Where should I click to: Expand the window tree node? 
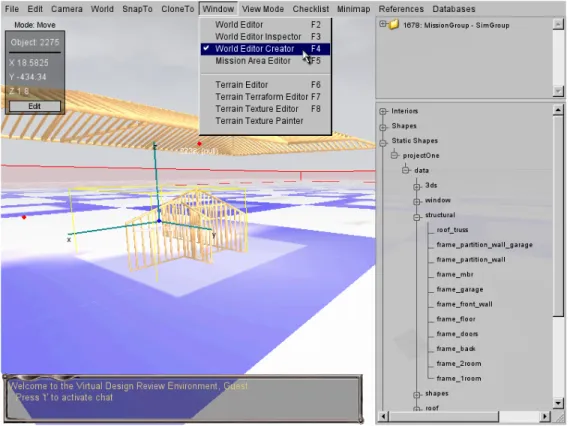coord(417,201)
